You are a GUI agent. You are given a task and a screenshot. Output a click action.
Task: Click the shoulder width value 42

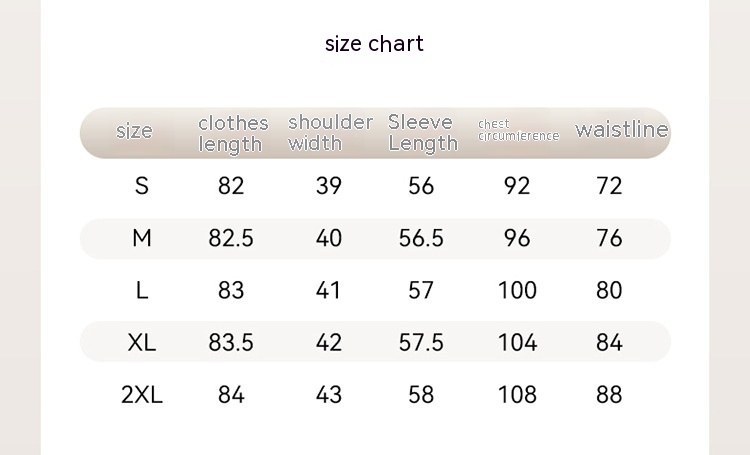click(x=328, y=342)
